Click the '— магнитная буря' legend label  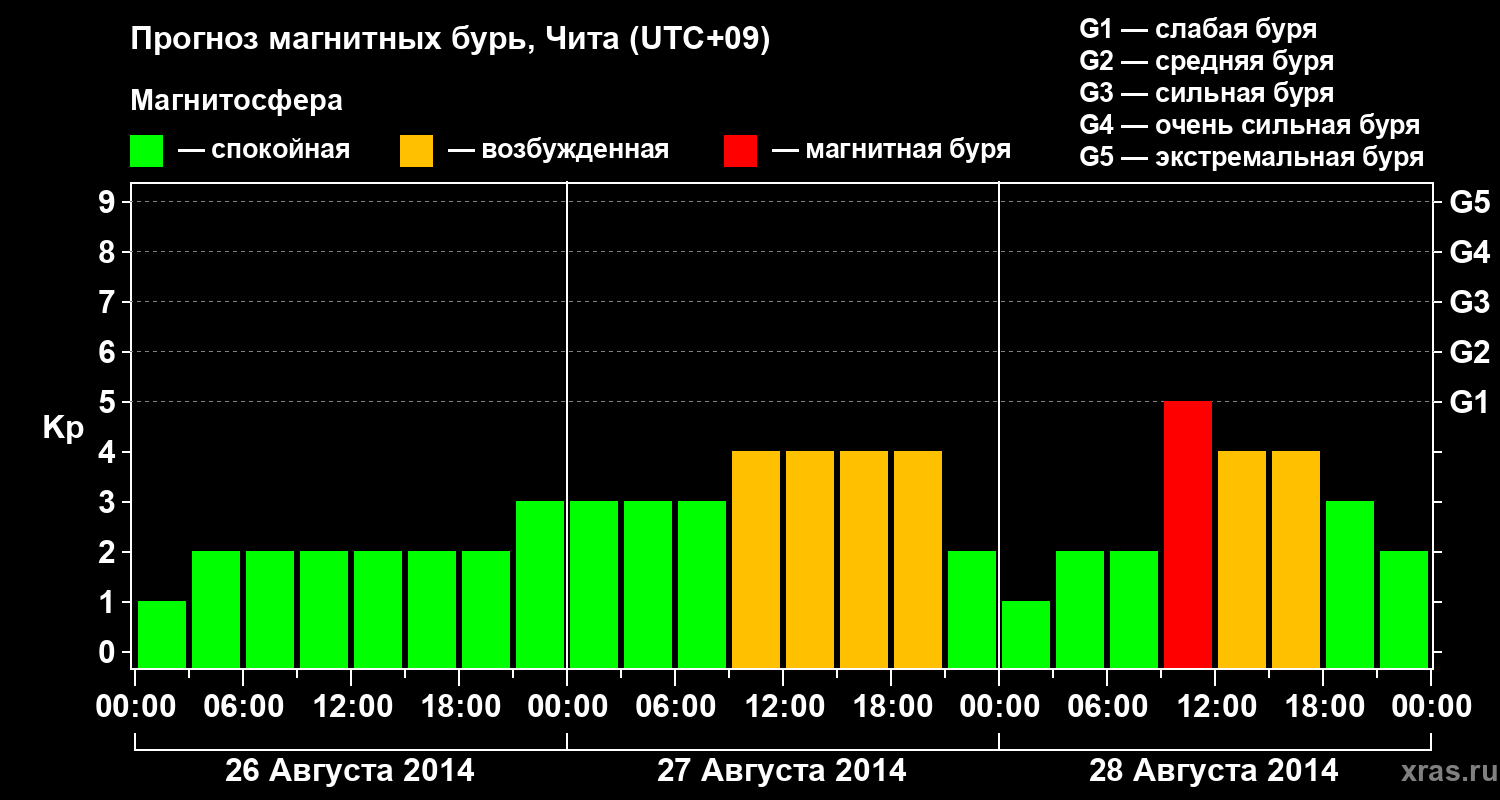click(892, 150)
